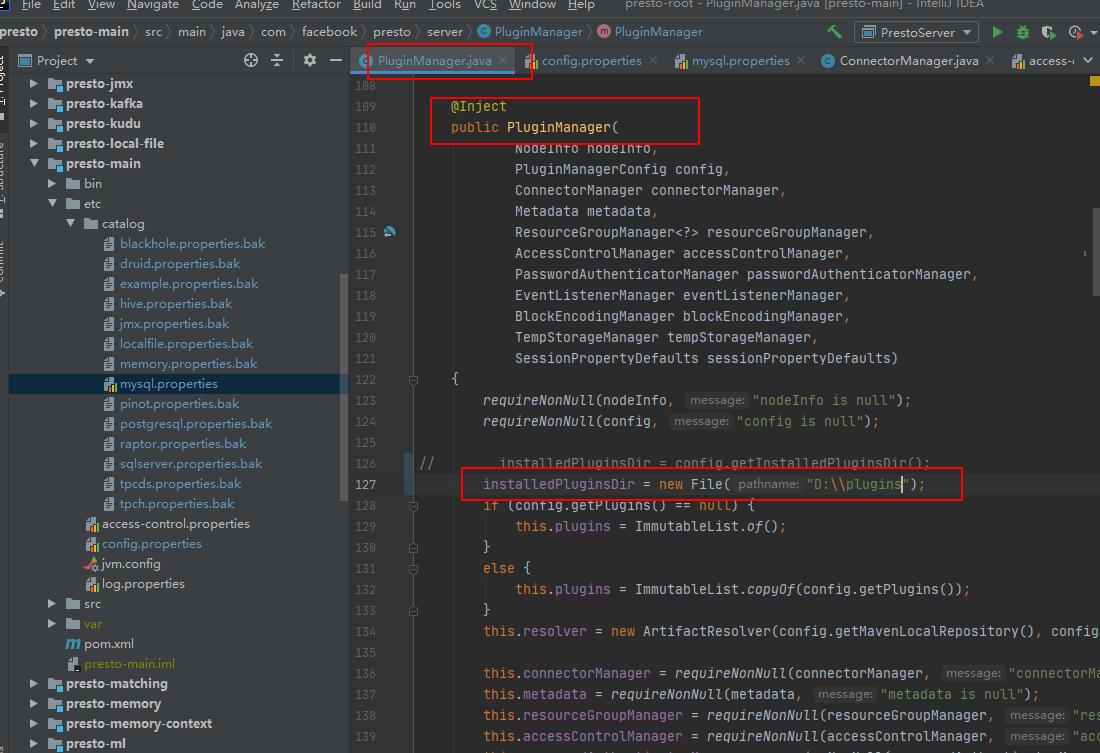Select tpch.properties.bak file
This screenshot has height=753, width=1100.
(177, 504)
